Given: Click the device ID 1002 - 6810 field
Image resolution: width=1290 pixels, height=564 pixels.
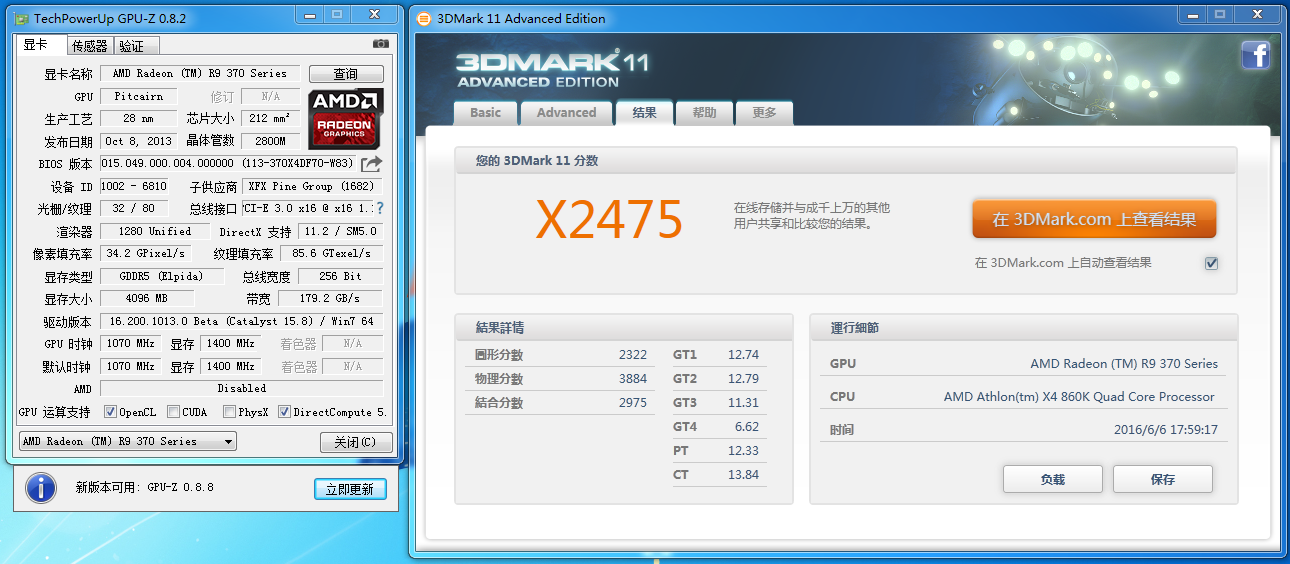Looking at the screenshot, I should [x=134, y=187].
